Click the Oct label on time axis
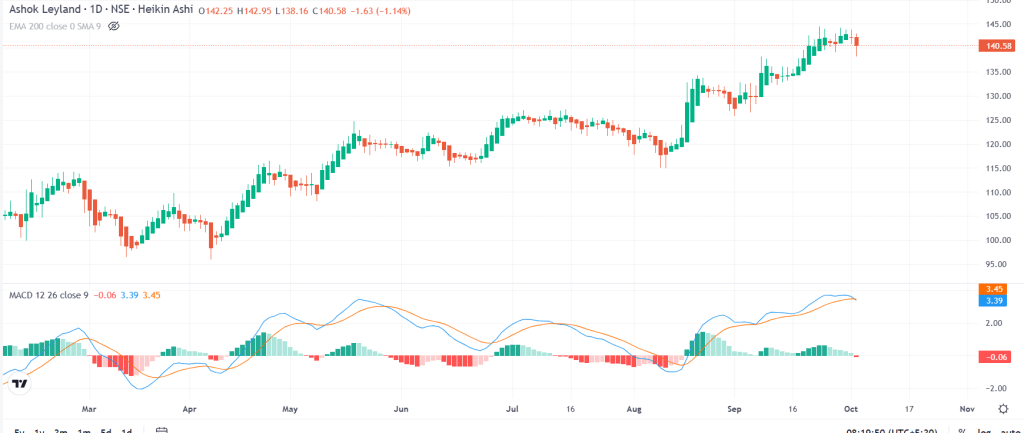The width and height of the screenshot is (1024, 433). [x=853, y=409]
